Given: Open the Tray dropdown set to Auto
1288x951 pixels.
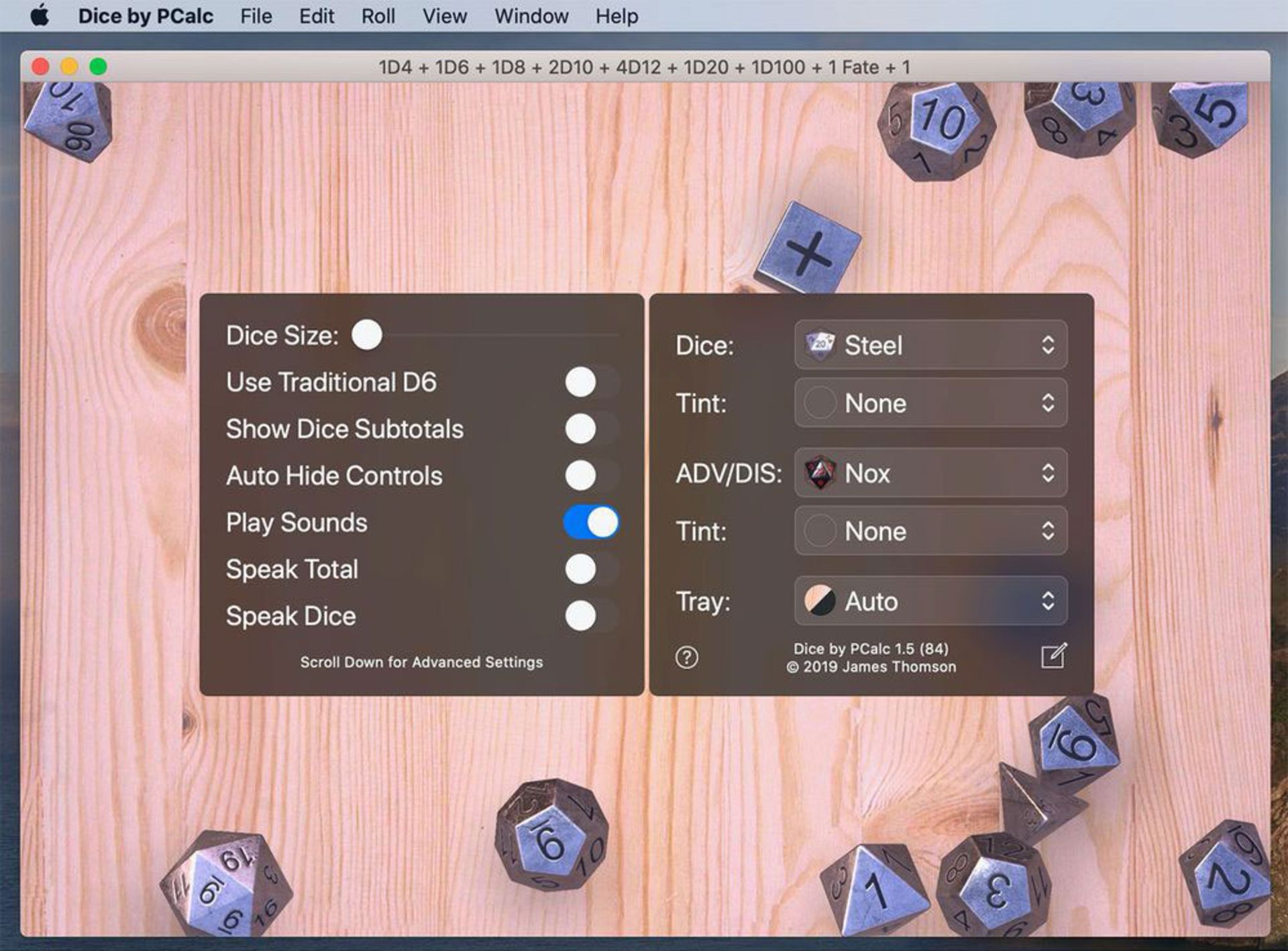Looking at the screenshot, I should [930, 601].
